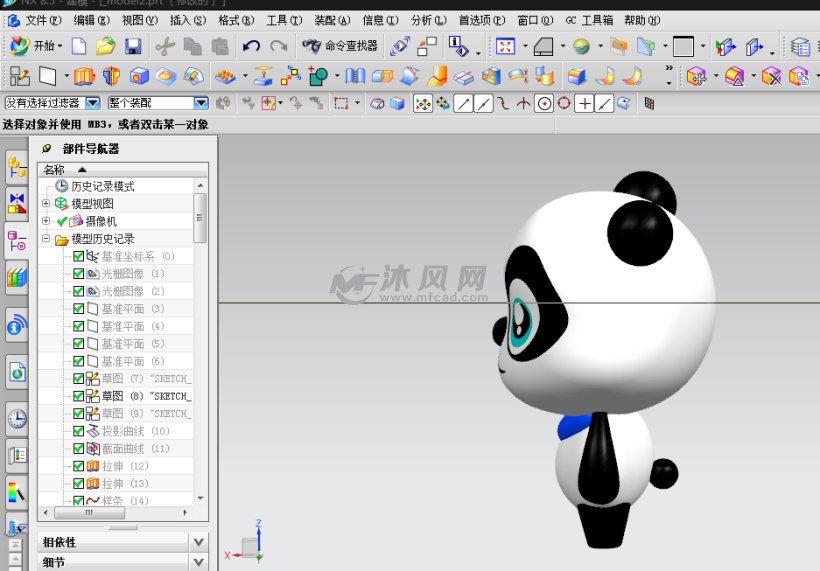The height and width of the screenshot is (571, 820).
Task: Uncheck 光栅图像 (1) checkbox
Action: (x=78, y=273)
